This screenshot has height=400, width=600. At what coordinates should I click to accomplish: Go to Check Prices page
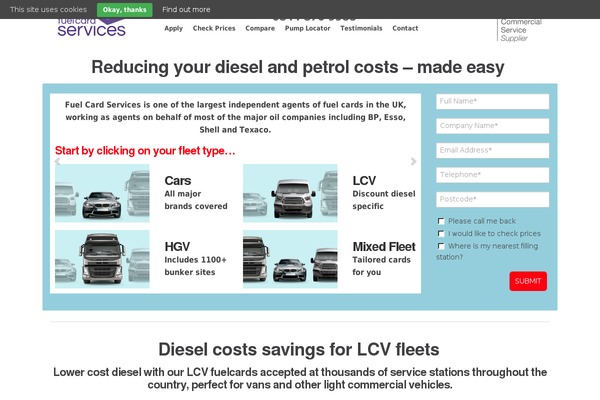(x=214, y=28)
